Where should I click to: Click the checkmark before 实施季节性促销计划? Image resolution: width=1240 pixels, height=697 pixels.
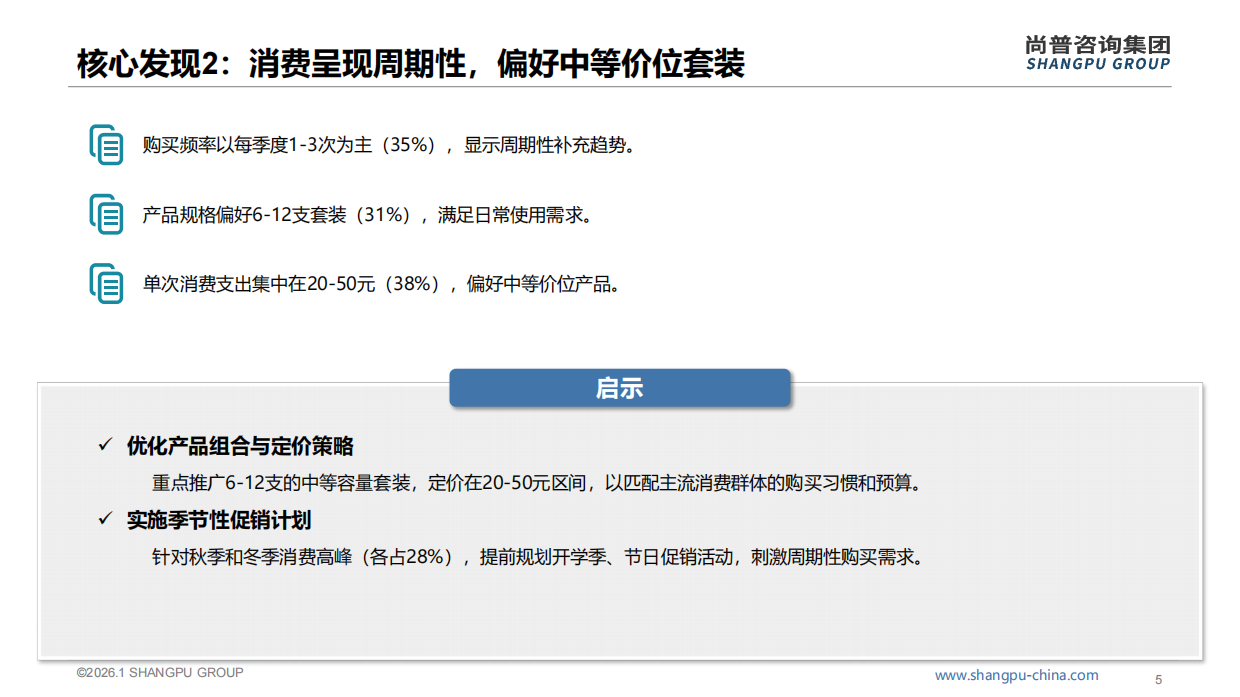pyautogui.click(x=104, y=519)
